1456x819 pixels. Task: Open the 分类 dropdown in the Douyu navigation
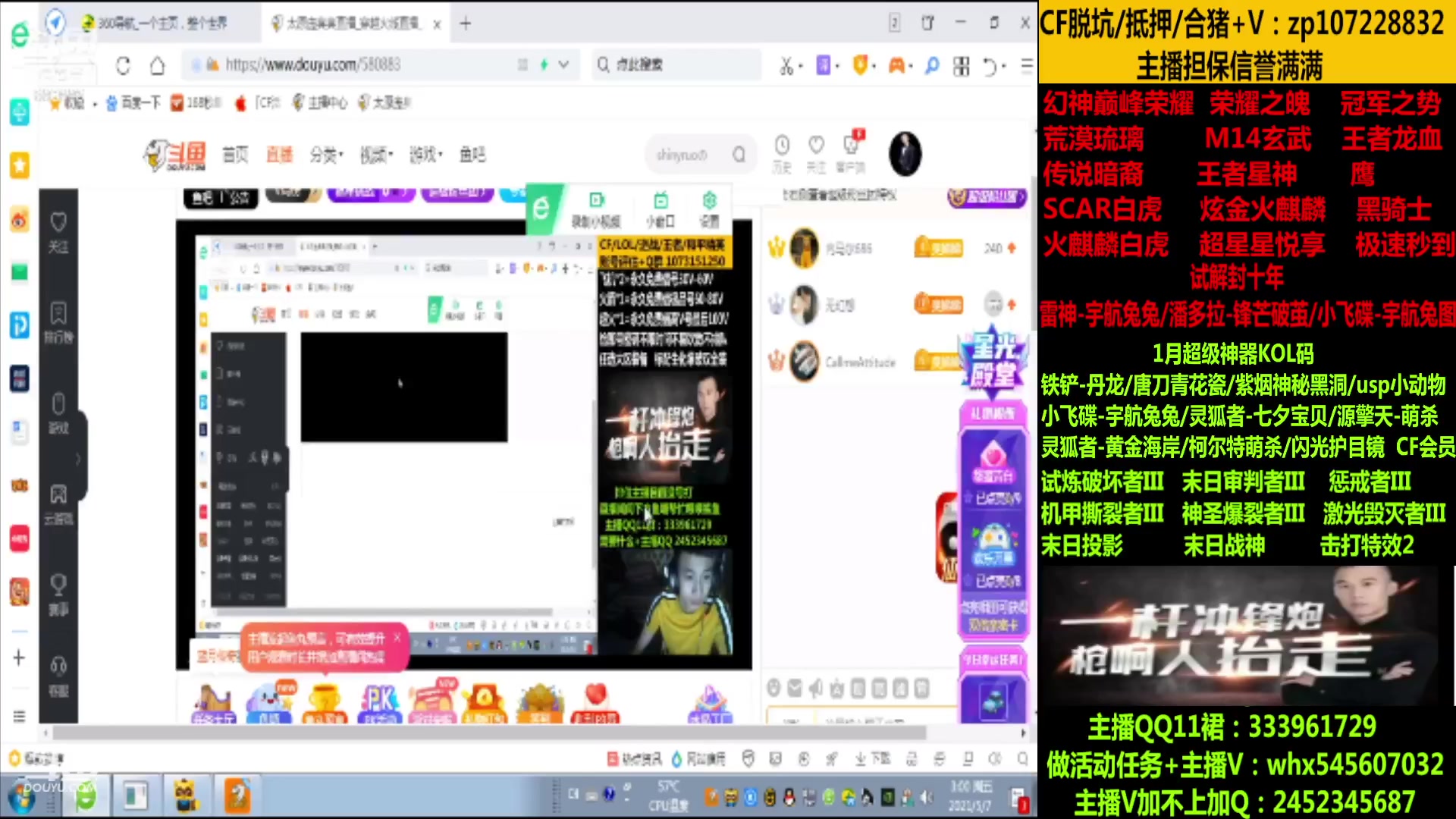coord(327,155)
